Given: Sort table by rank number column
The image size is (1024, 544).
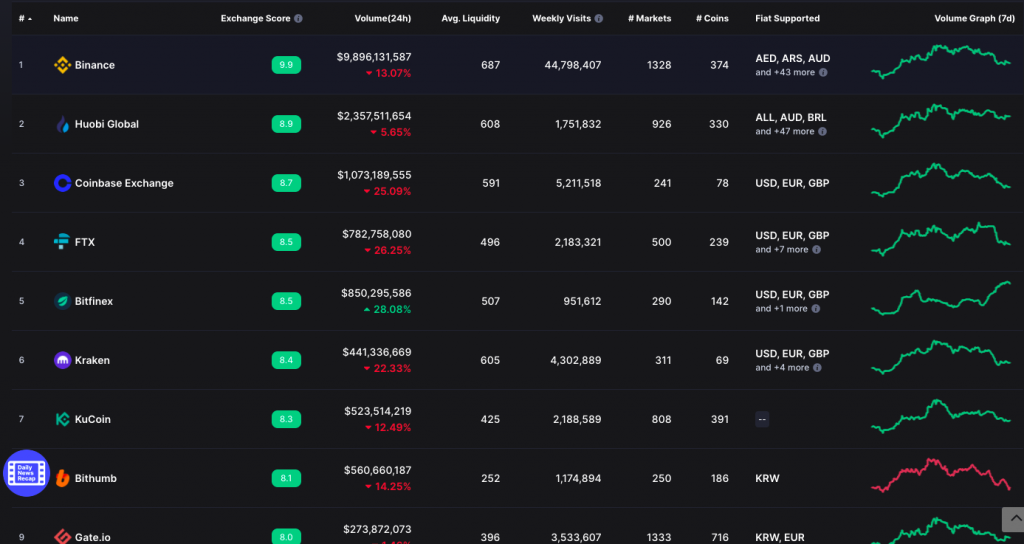Looking at the screenshot, I should (25, 18).
